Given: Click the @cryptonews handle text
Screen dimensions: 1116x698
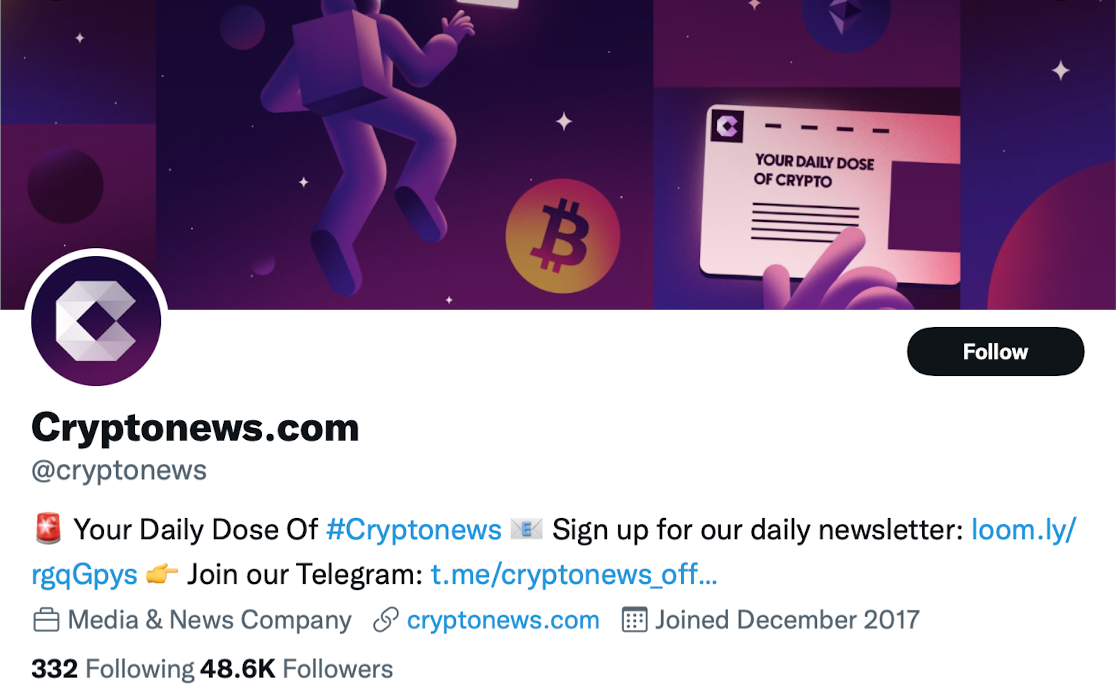Looking at the screenshot, I should (x=119, y=470).
